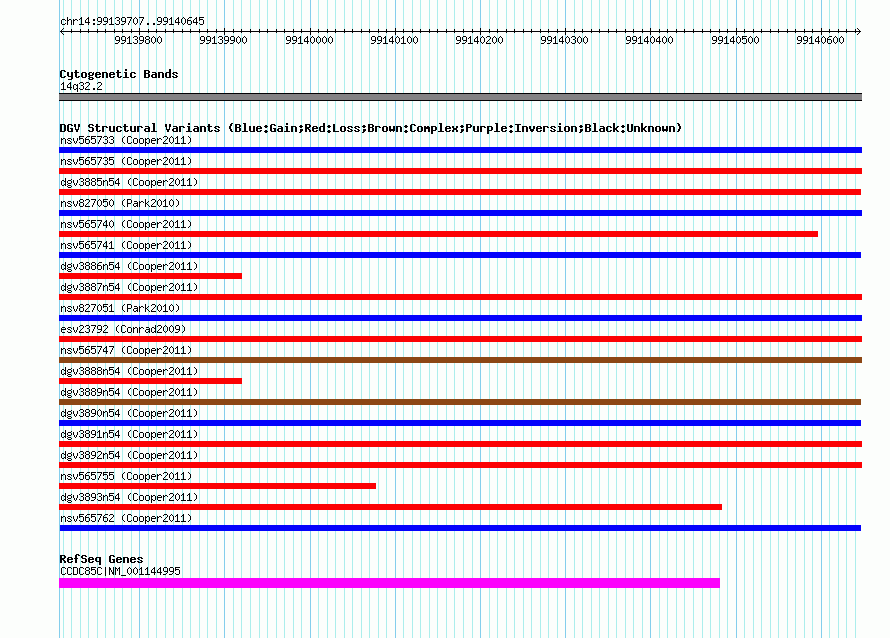
Task: Click the nsv565747 (Cooper2011) label
Action: (x=126, y=350)
